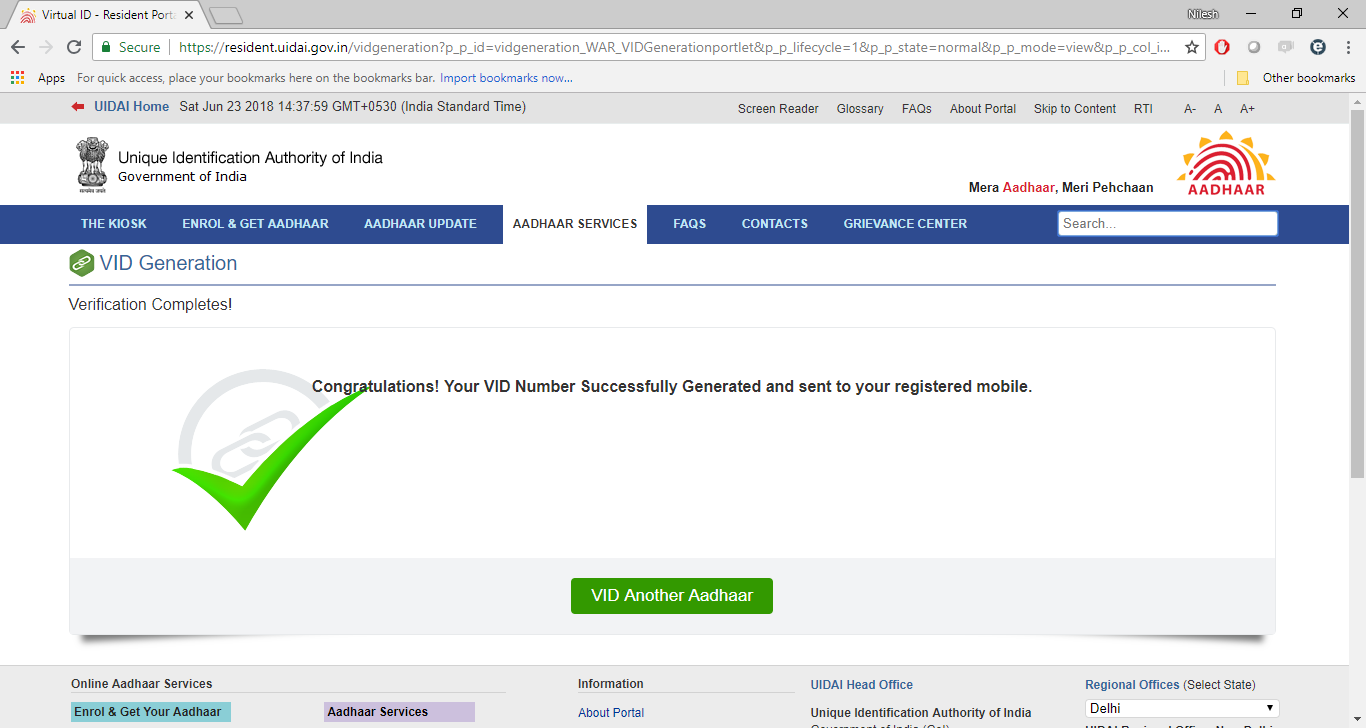Viewport: 1366px width, 728px height.
Task: Reload the page with the refresh icon
Action: [x=74, y=47]
